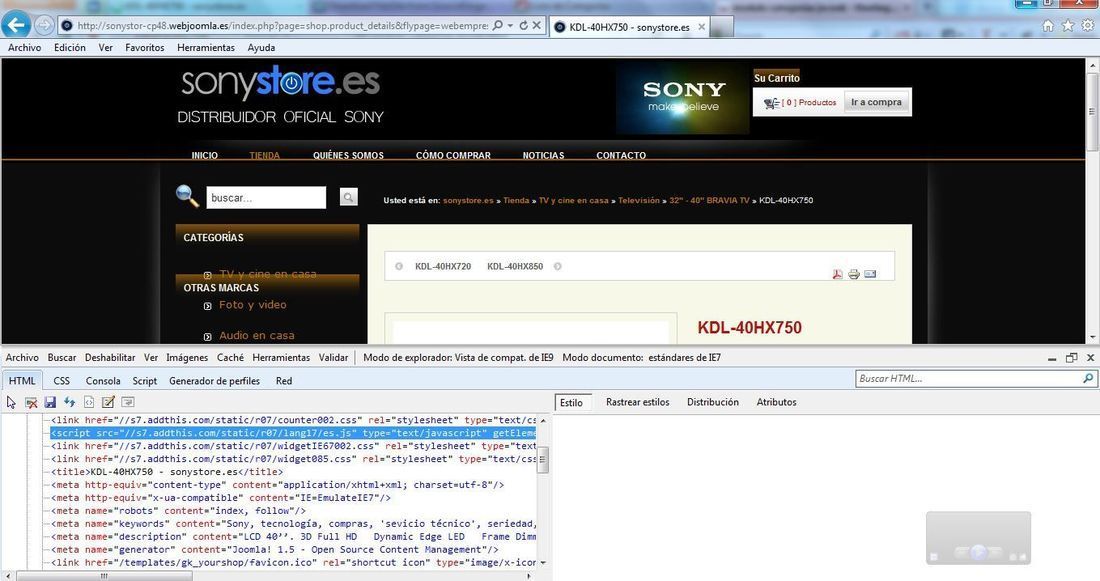Open the Atributos pane tab
The image size is (1100, 581).
pyautogui.click(x=776, y=402)
